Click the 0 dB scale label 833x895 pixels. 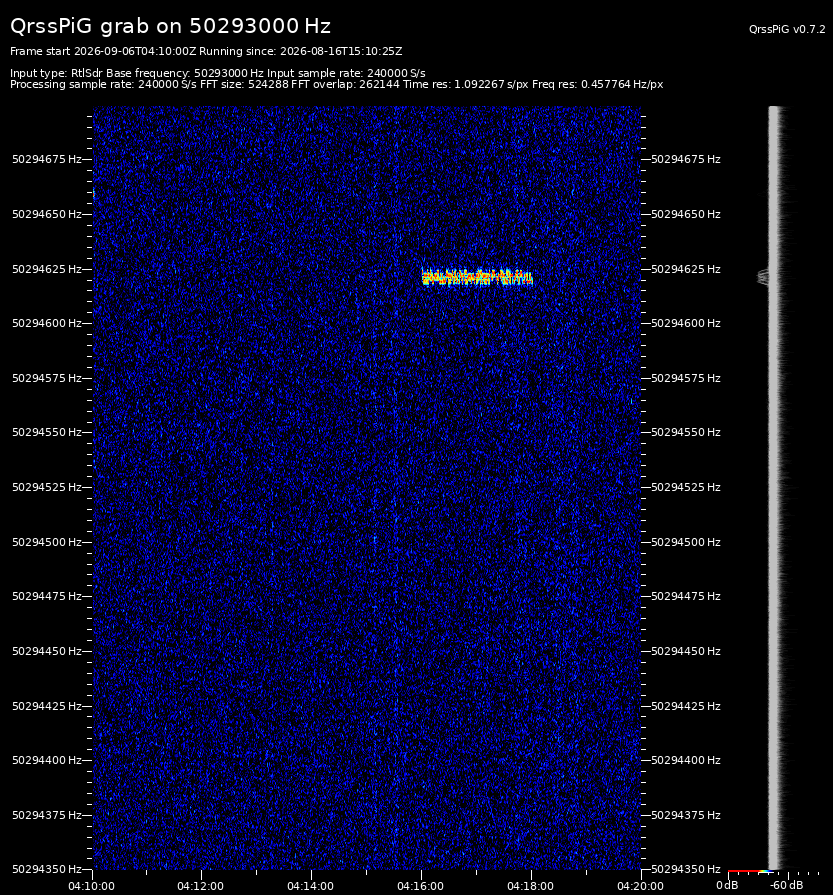727,885
